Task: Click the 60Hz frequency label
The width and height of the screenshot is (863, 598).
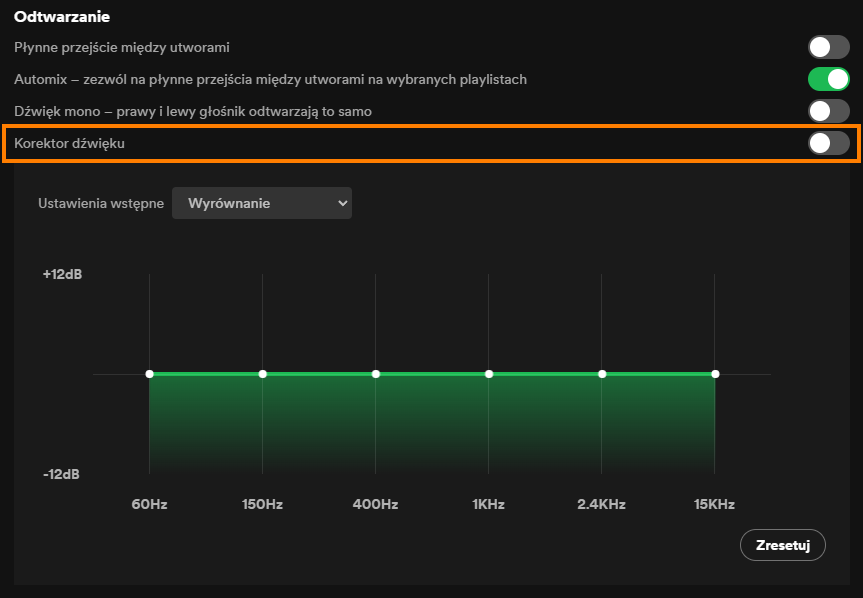Action: [149, 504]
